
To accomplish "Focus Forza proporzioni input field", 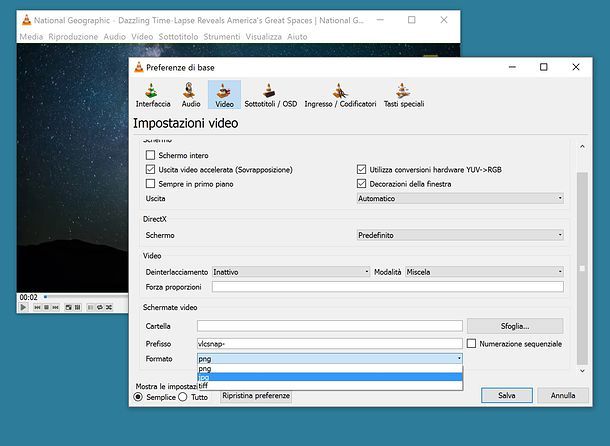I will [387, 287].
